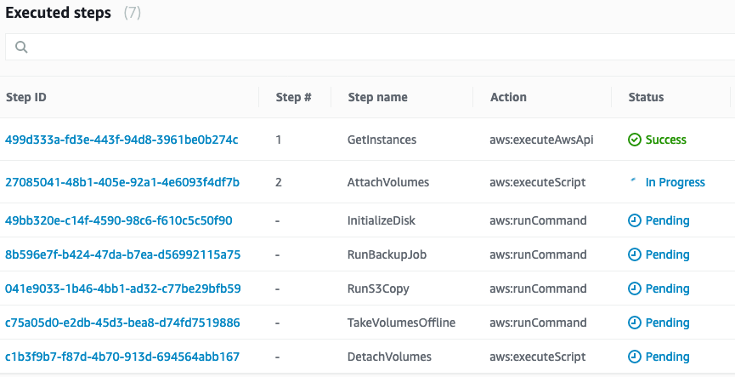The height and width of the screenshot is (377, 735).
Task: Click the TakeVolumesOffline step name
Action: [x=401, y=323]
